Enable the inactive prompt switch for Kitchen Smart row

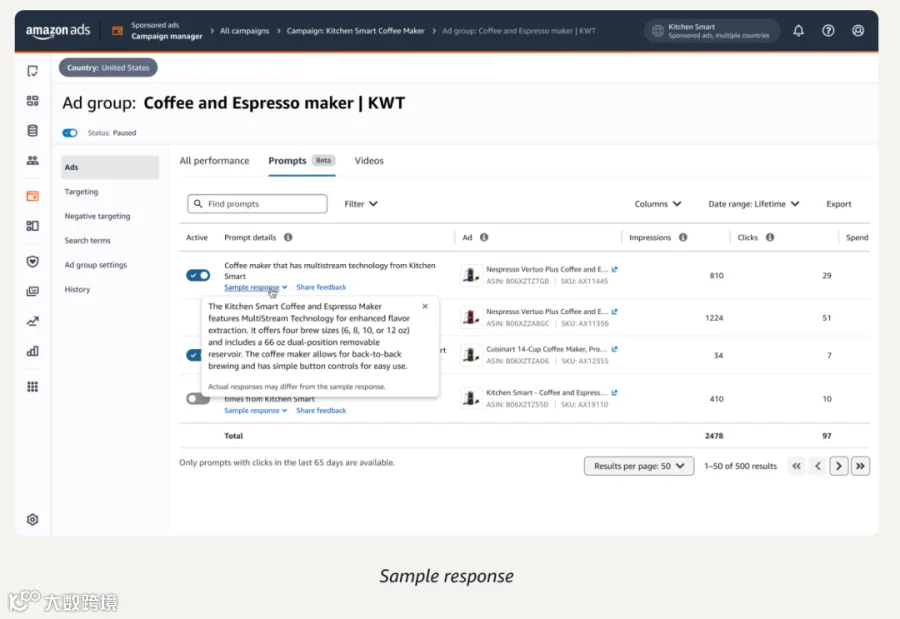(x=198, y=399)
